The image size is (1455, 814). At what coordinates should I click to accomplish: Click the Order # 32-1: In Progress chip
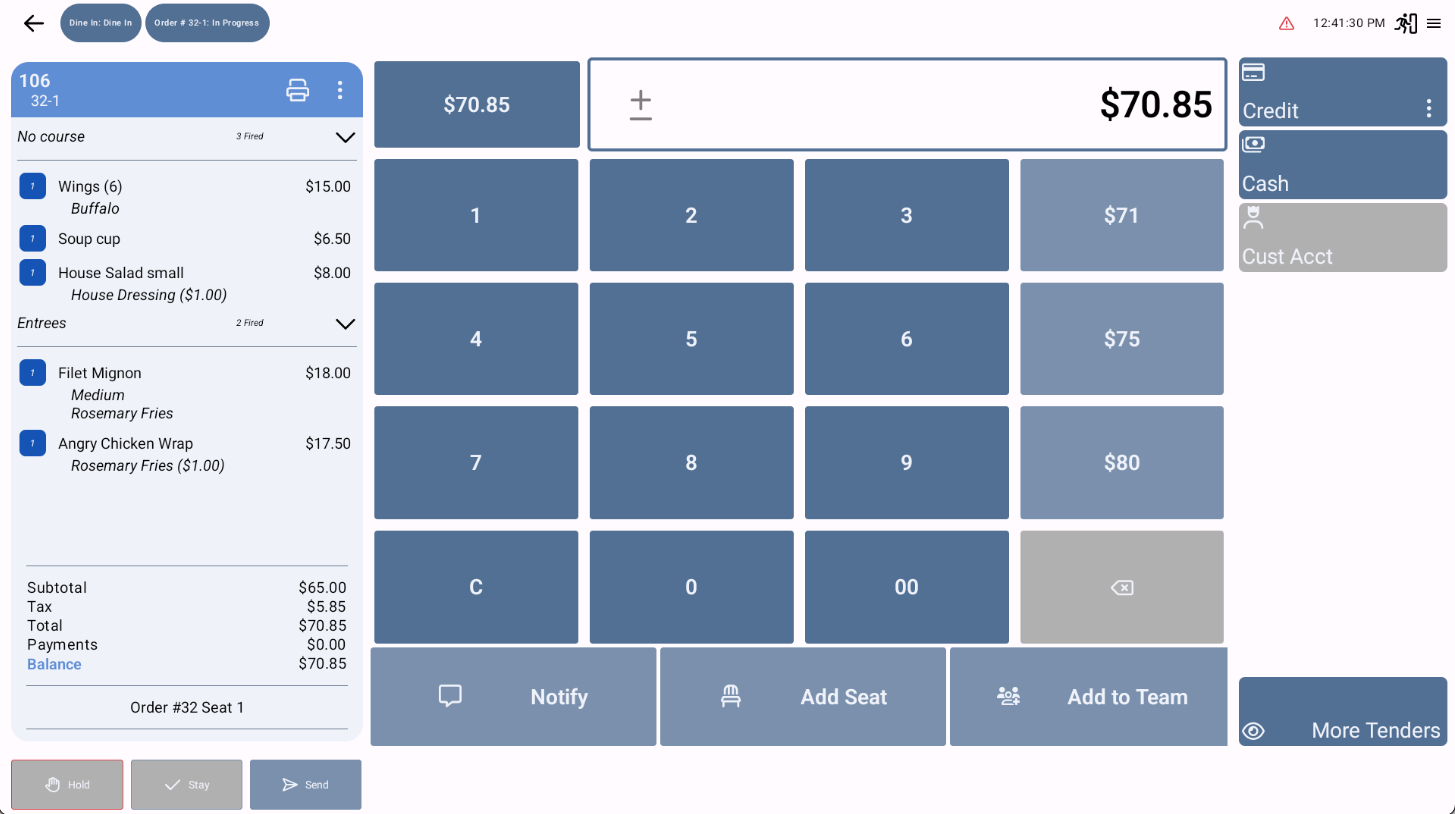207,22
